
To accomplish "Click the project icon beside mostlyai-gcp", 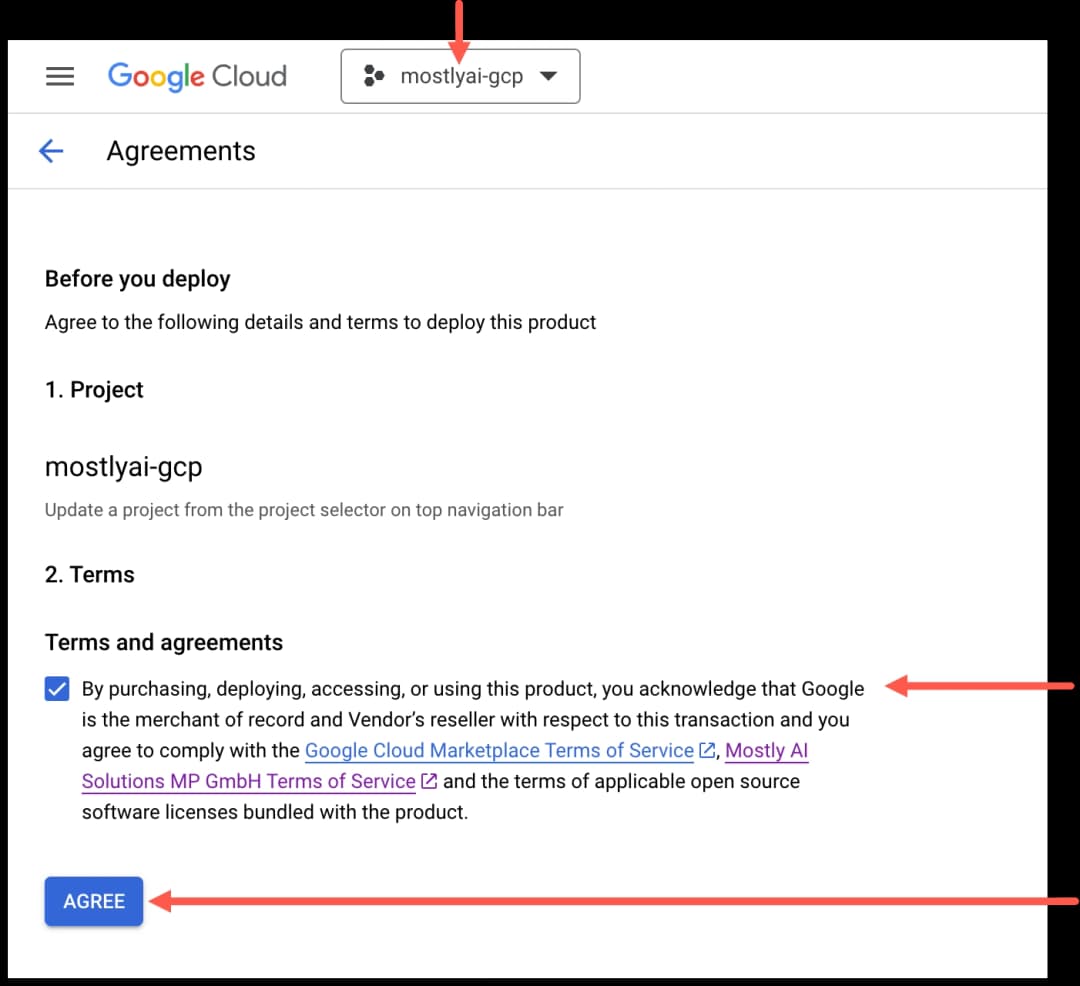I will tap(374, 76).
